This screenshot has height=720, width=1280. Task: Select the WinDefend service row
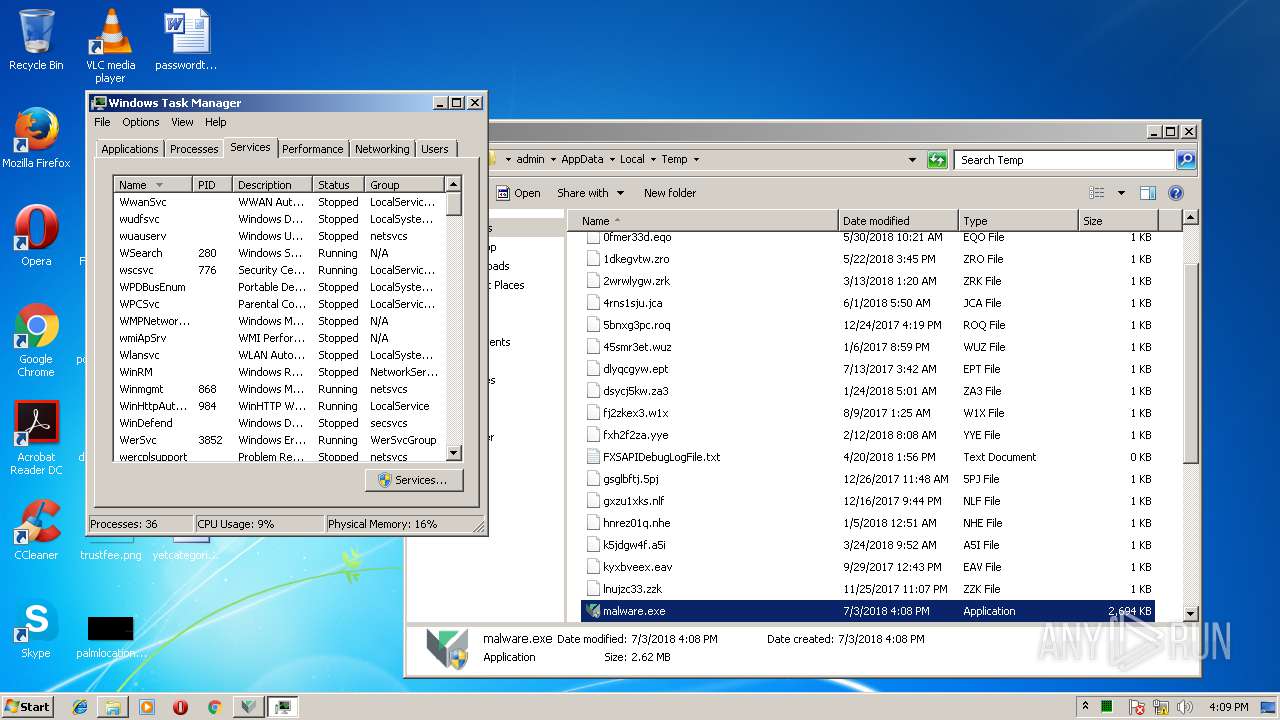pyautogui.click(x=279, y=423)
